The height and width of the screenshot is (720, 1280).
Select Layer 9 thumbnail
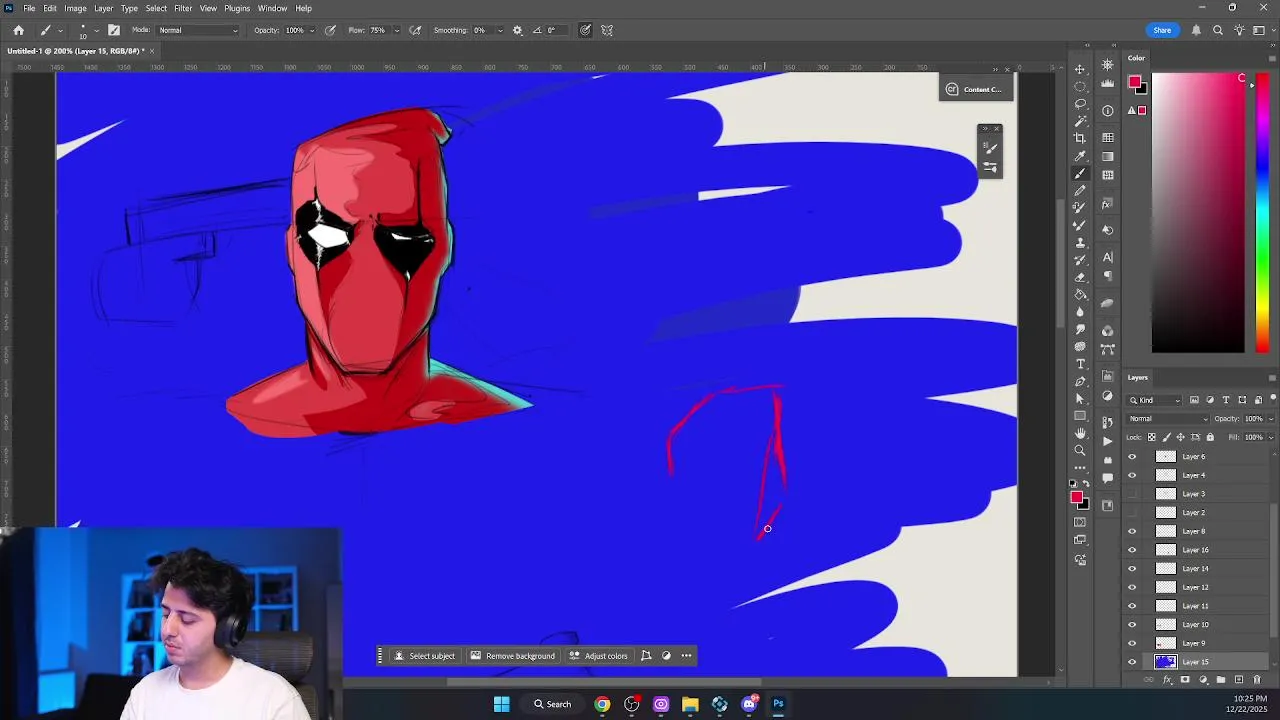coord(1165,643)
